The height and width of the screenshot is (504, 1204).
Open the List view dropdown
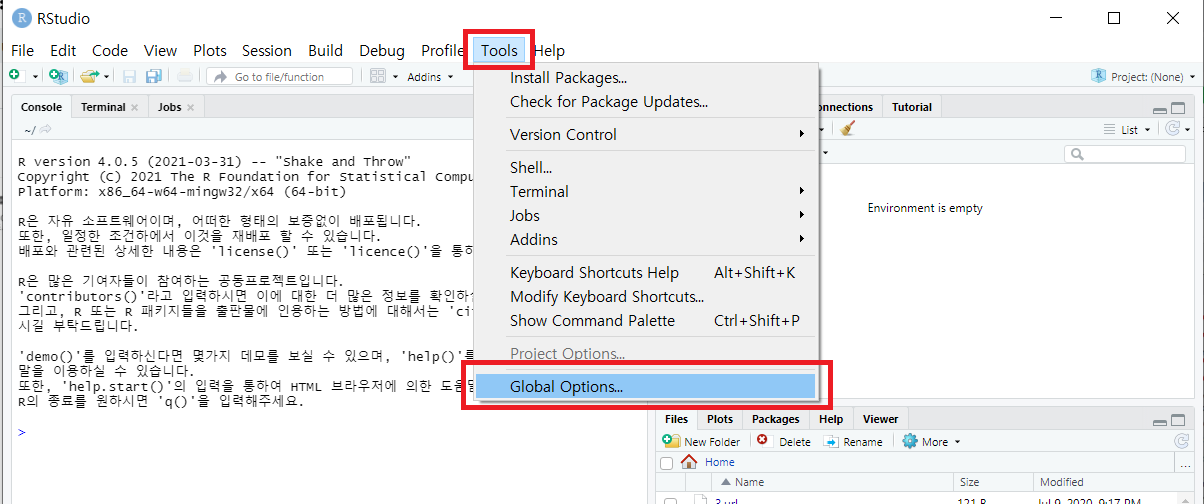1128,130
